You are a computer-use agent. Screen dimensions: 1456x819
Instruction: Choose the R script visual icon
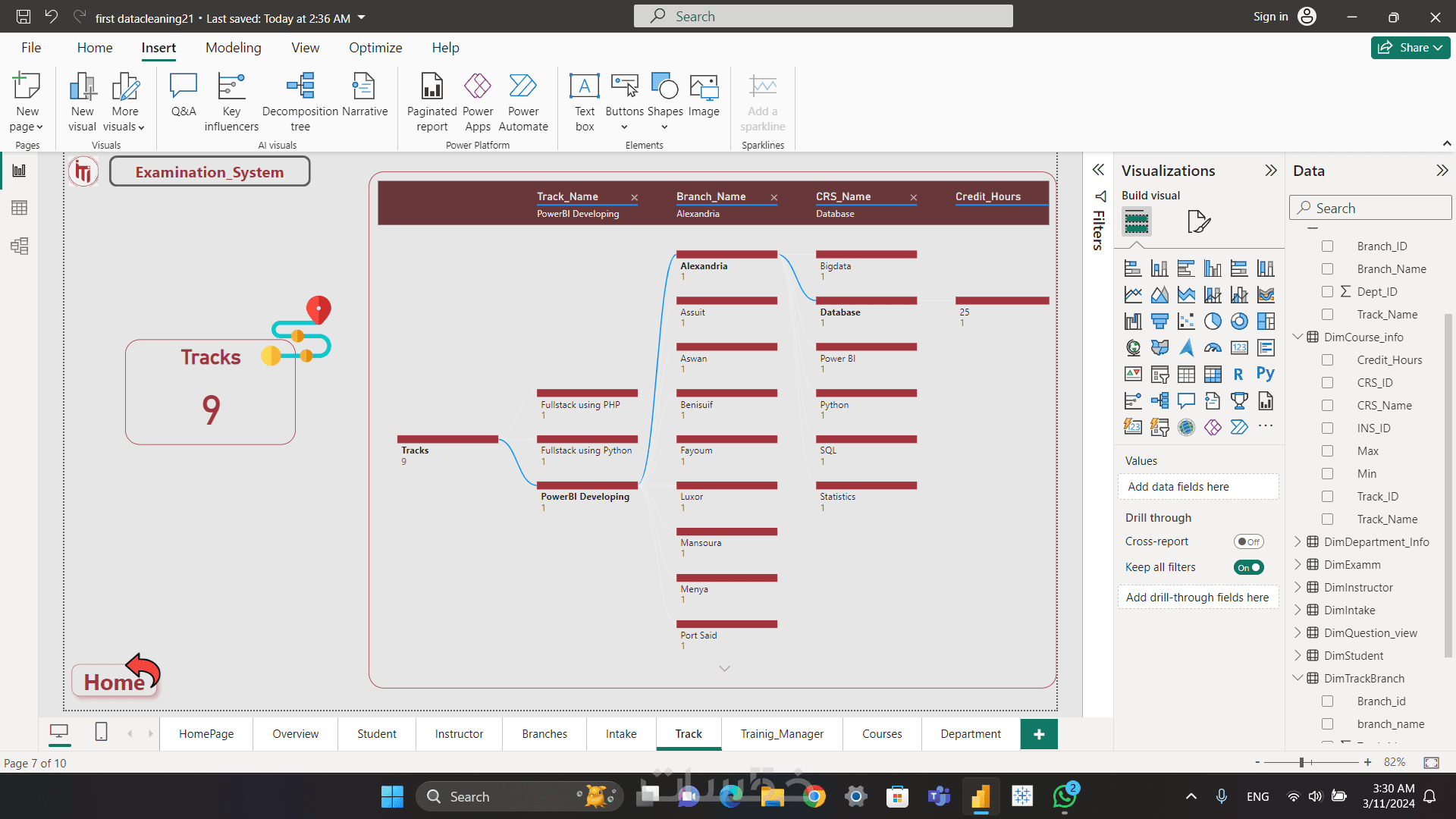click(x=1238, y=374)
